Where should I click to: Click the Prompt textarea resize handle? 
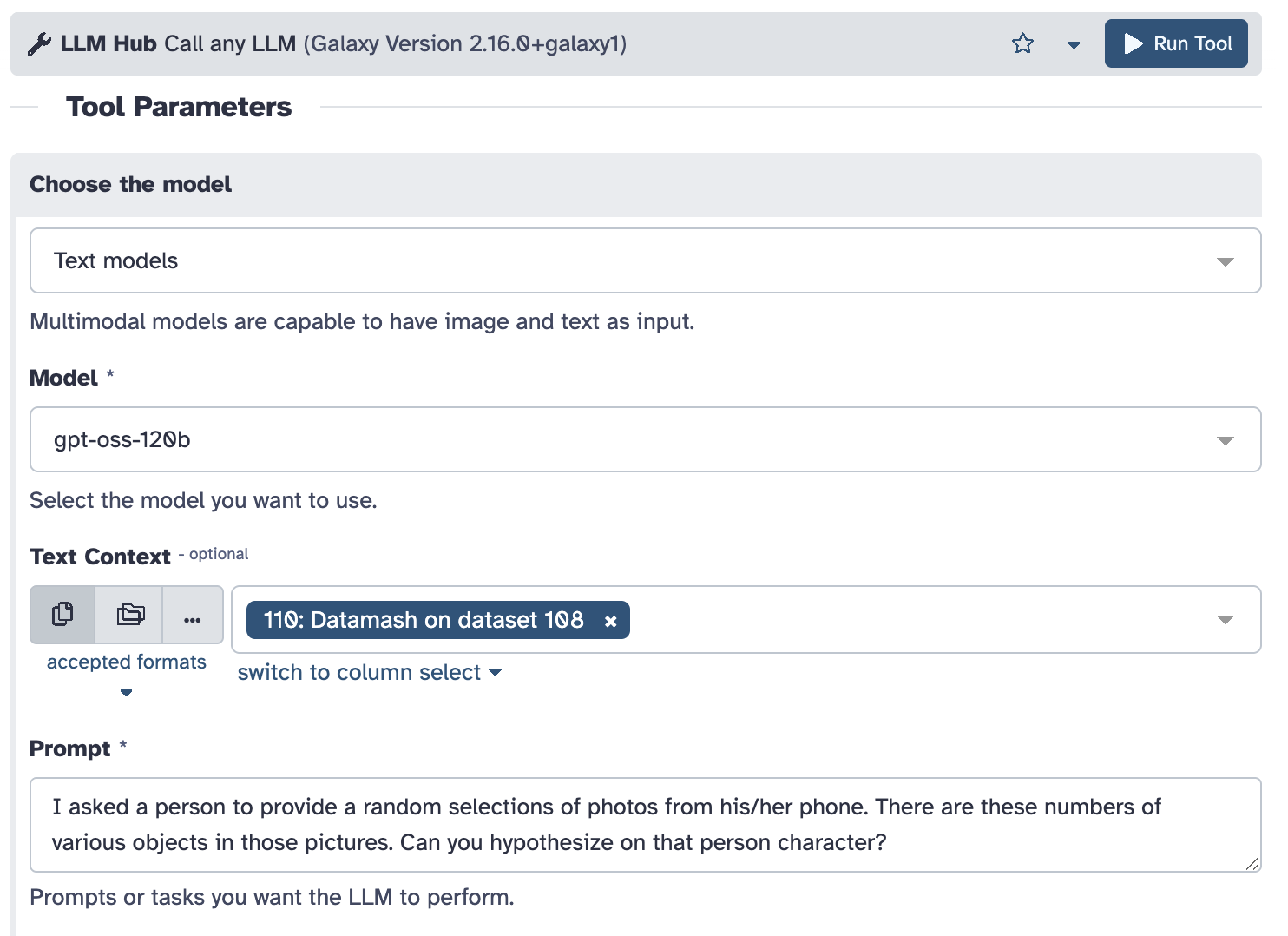[x=1252, y=862]
